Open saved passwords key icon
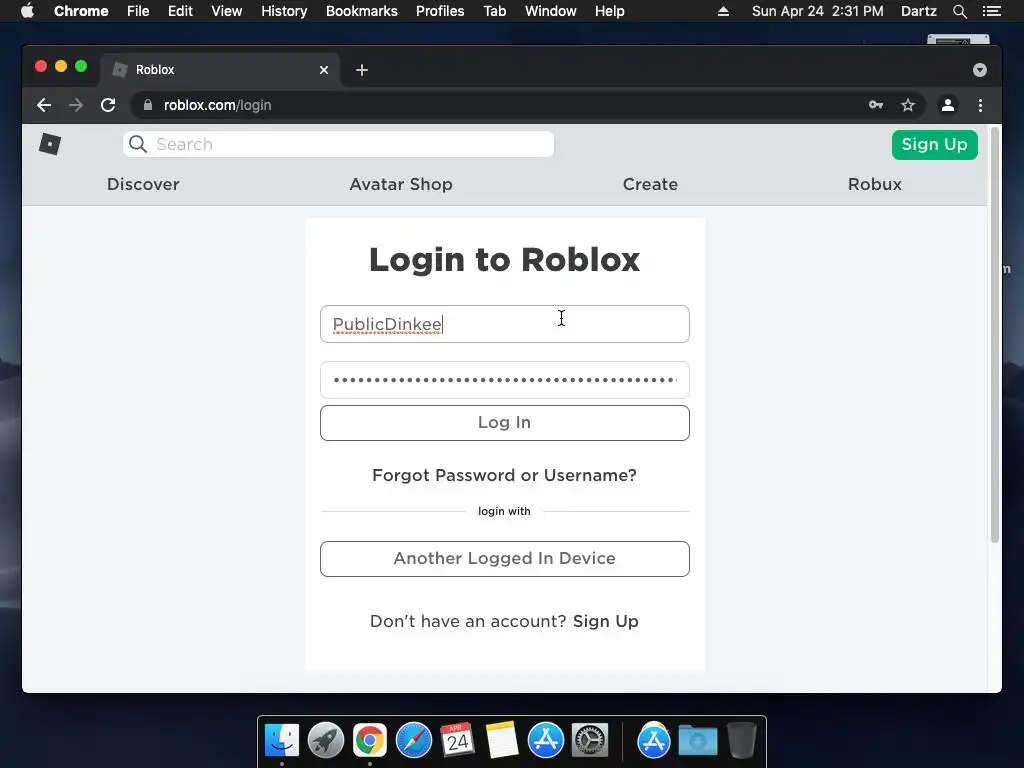This screenshot has width=1024, height=768. (x=876, y=105)
